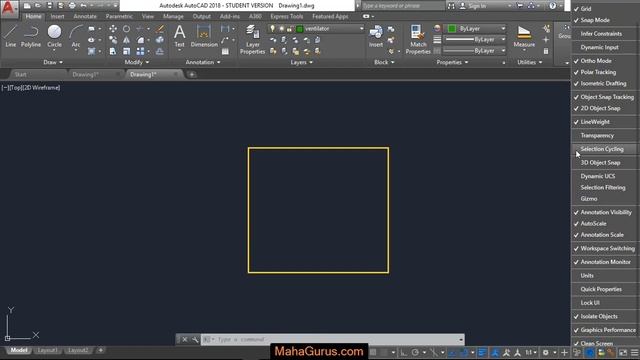Click the Erase tool icon
640x360 pixels.
(160, 29)
